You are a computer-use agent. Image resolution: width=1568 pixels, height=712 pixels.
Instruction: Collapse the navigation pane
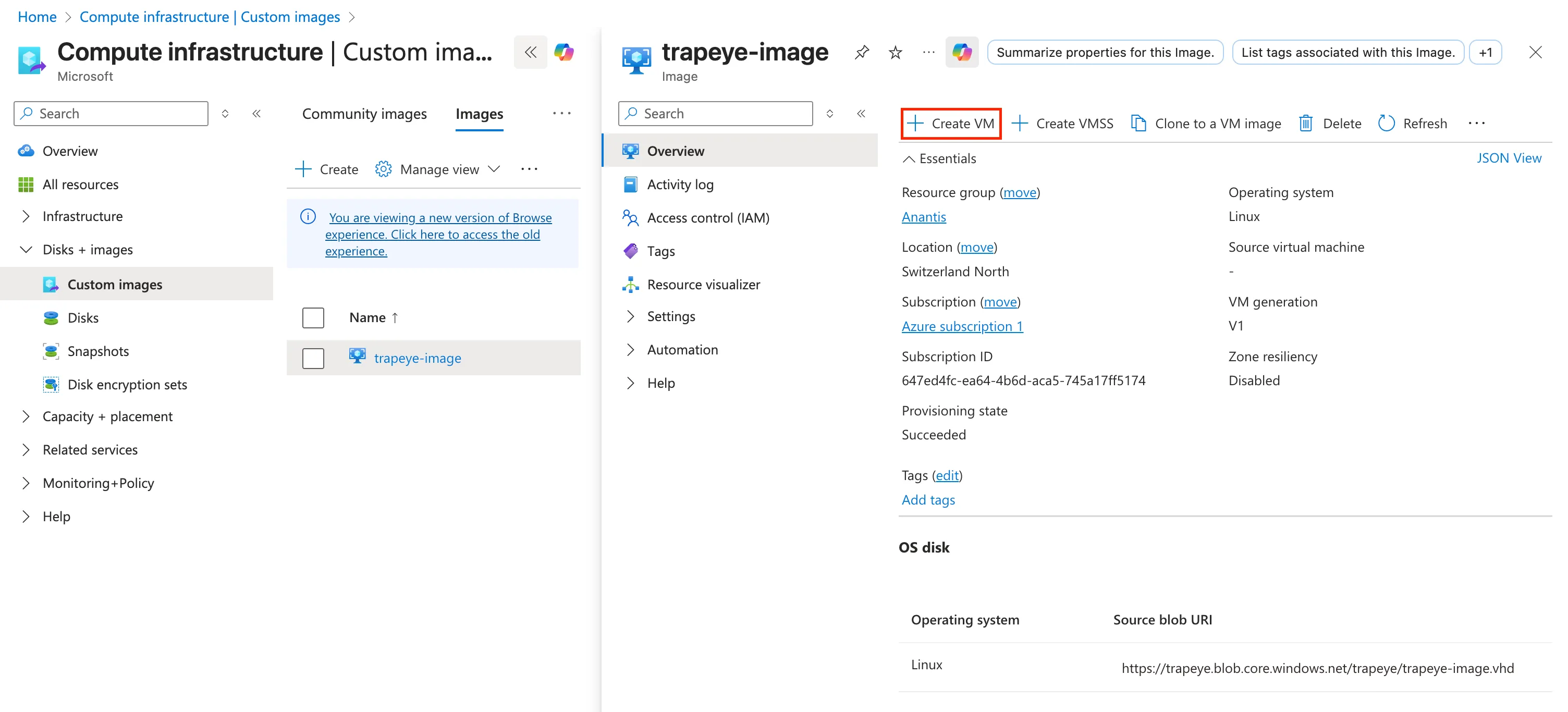pos(257,113)
